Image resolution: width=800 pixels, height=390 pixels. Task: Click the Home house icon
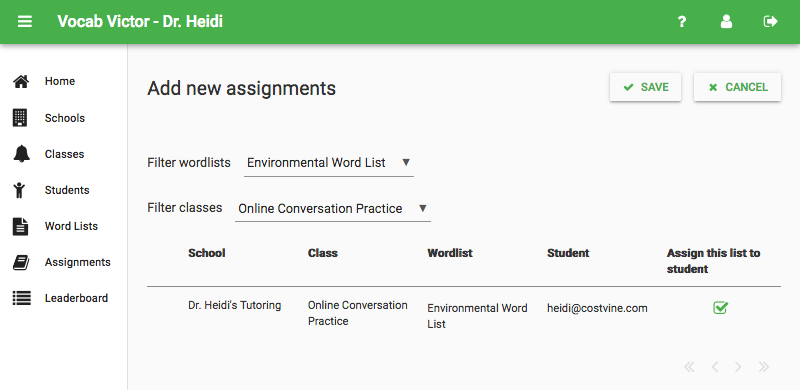click(x=21, y=81)
